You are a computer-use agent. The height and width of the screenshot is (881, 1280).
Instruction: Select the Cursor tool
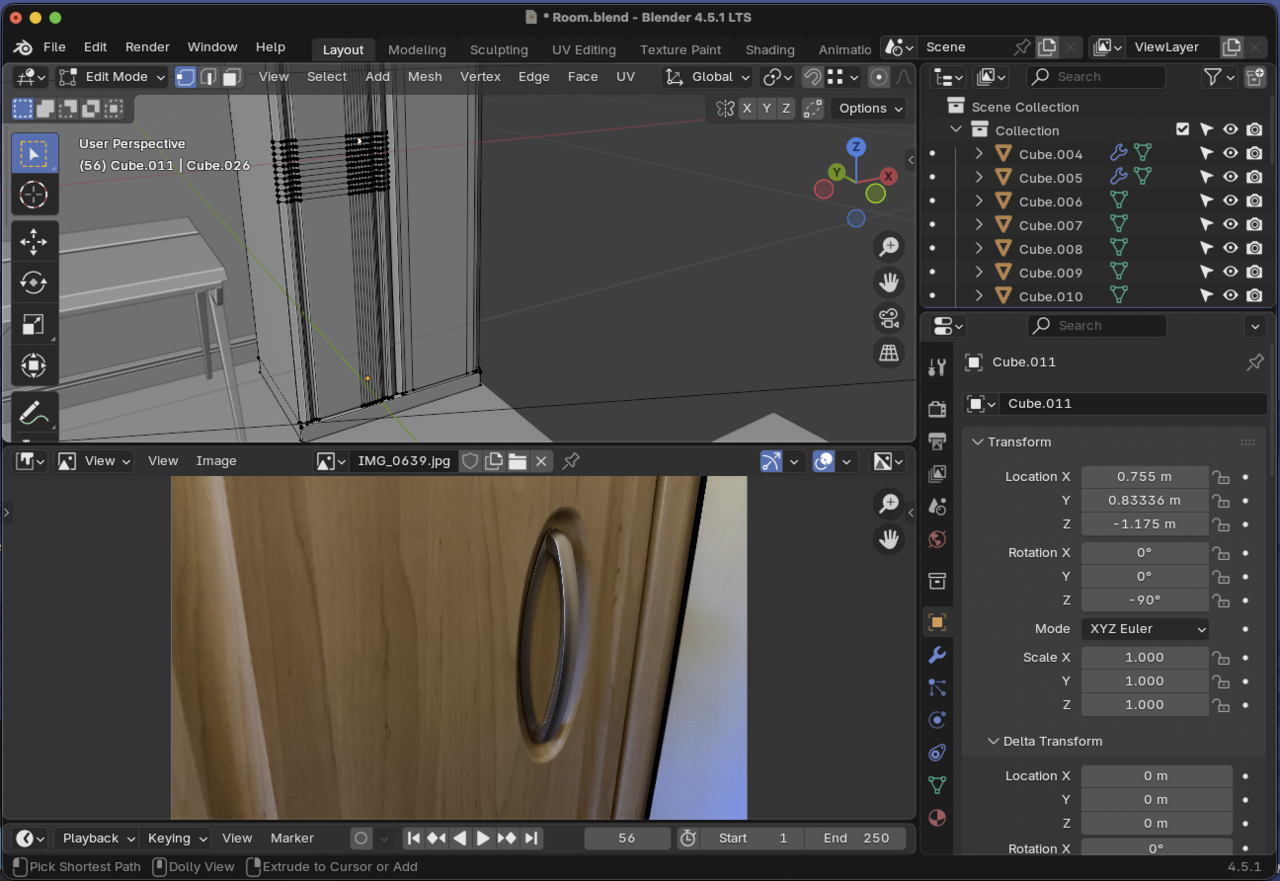tap(34, 195)
